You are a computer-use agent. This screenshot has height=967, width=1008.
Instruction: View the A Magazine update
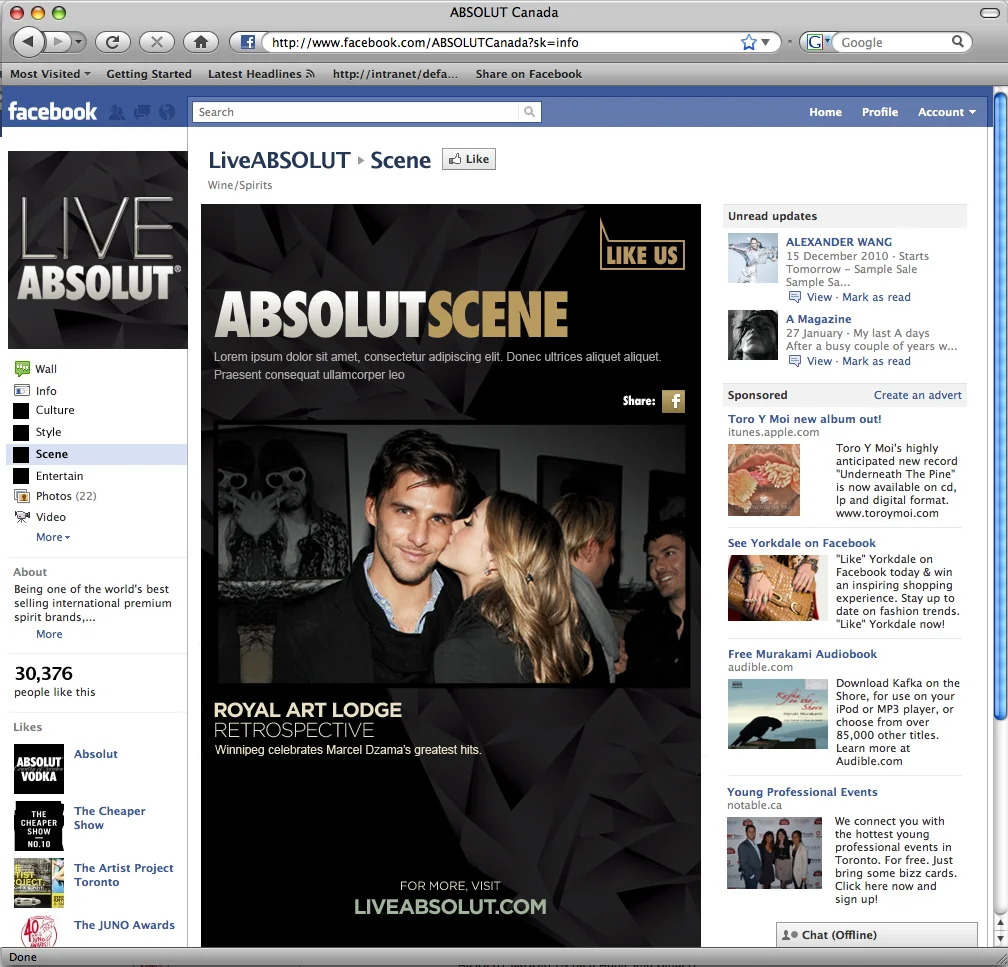(x=819, y=361)
